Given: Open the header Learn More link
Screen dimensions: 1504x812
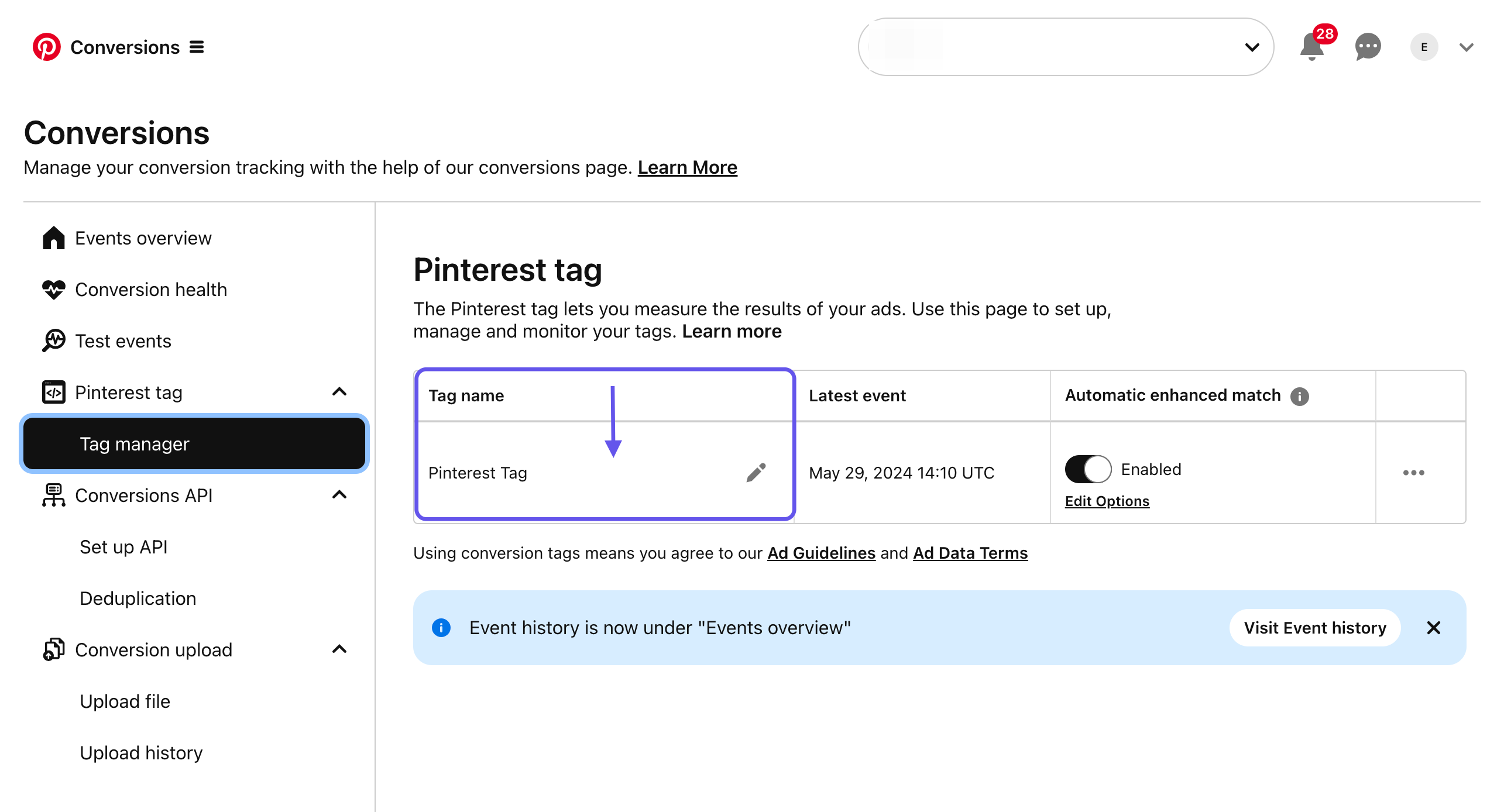Looking at the screenshot, I should click(x=687, y=167).
